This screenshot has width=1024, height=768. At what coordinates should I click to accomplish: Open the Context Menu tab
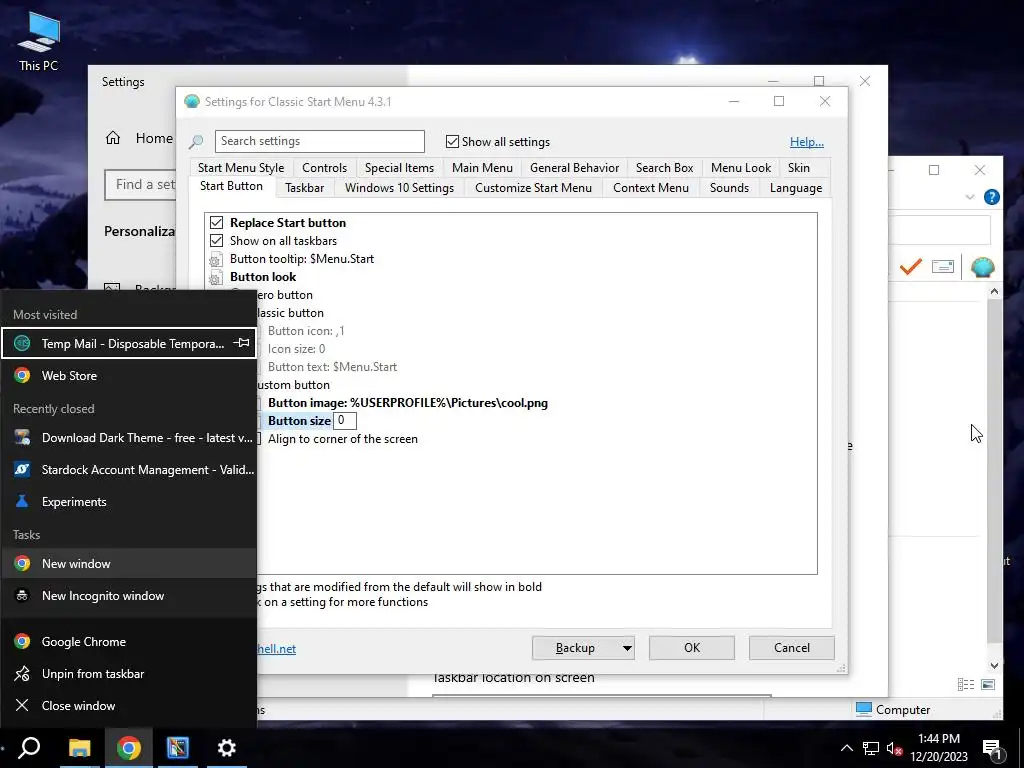click(650, 188)
